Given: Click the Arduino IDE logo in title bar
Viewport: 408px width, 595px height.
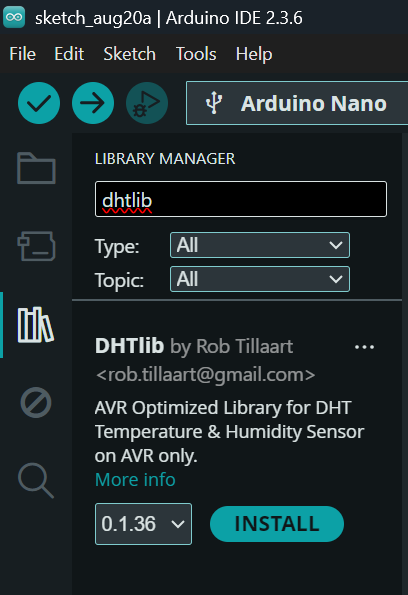Looking at the screenshot, I should [14, 17].
